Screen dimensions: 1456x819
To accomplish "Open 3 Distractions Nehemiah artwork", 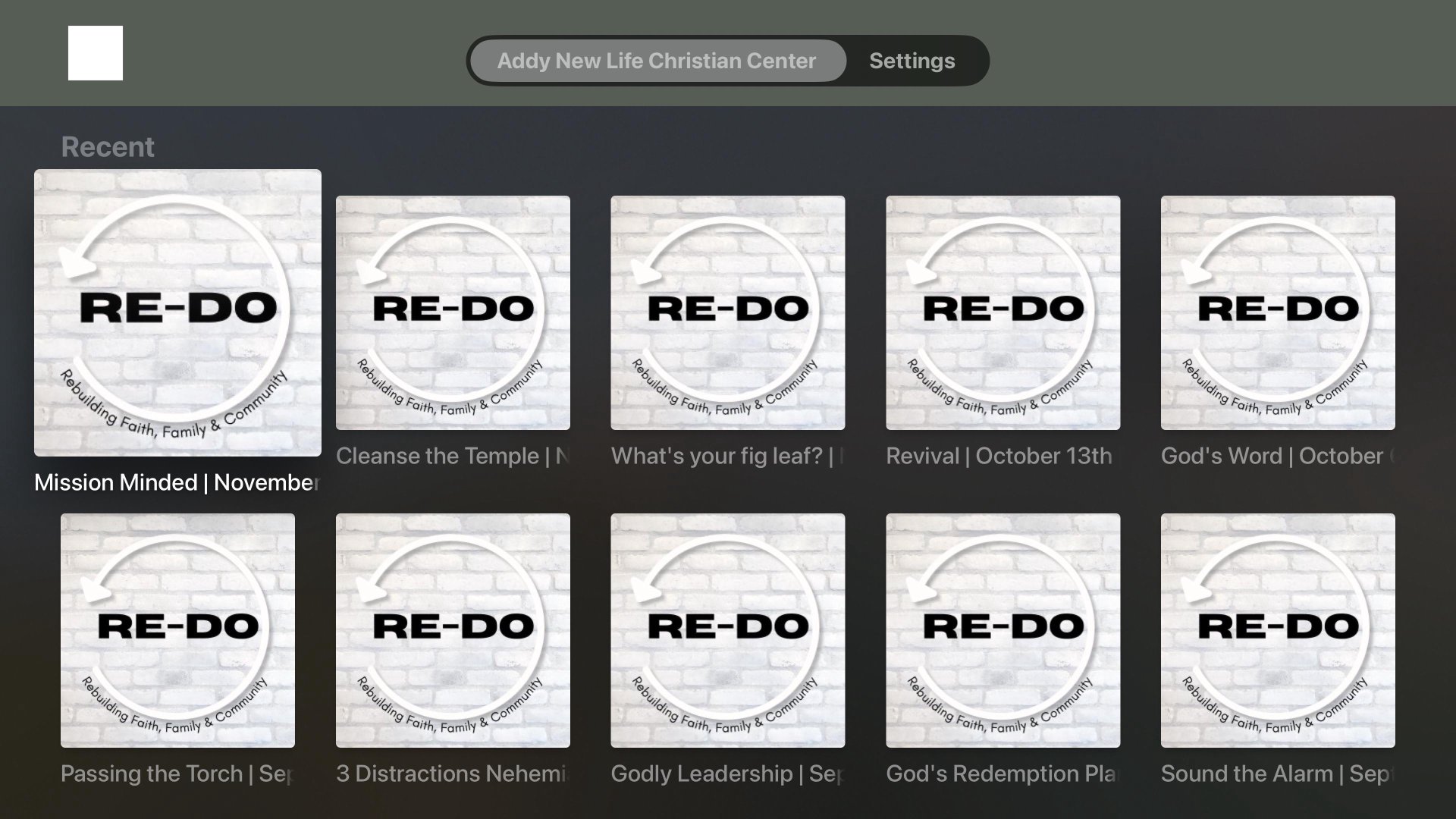I will 453,630.
